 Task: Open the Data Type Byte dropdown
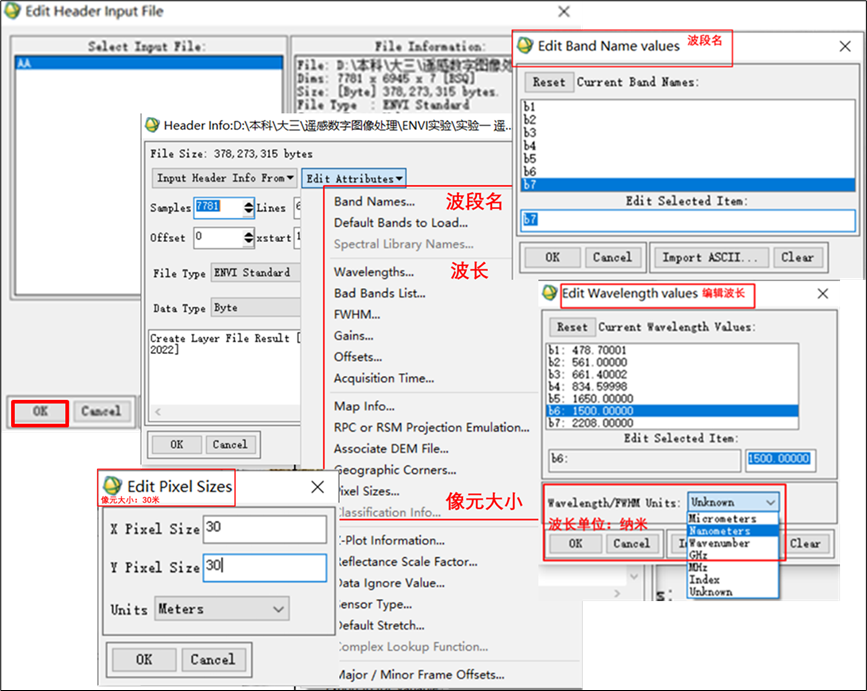coord(255,307)
